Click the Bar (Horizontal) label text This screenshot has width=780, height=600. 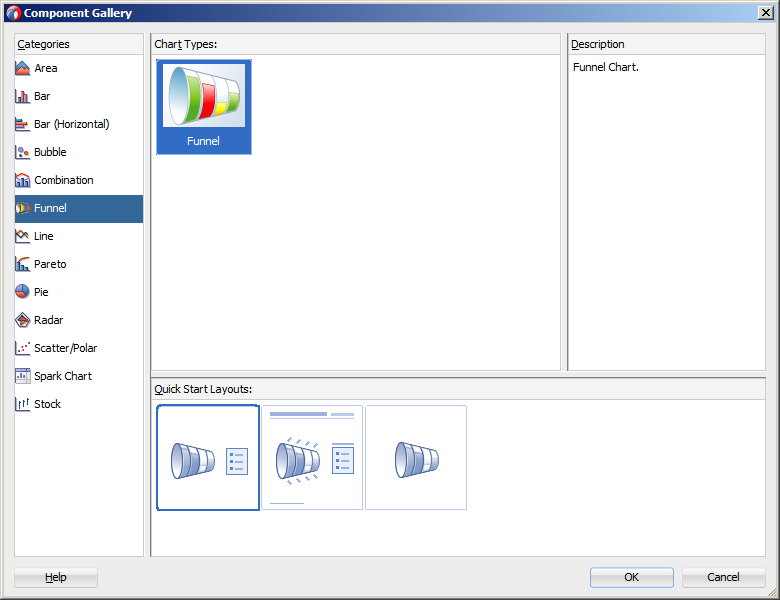click(72, 124)
